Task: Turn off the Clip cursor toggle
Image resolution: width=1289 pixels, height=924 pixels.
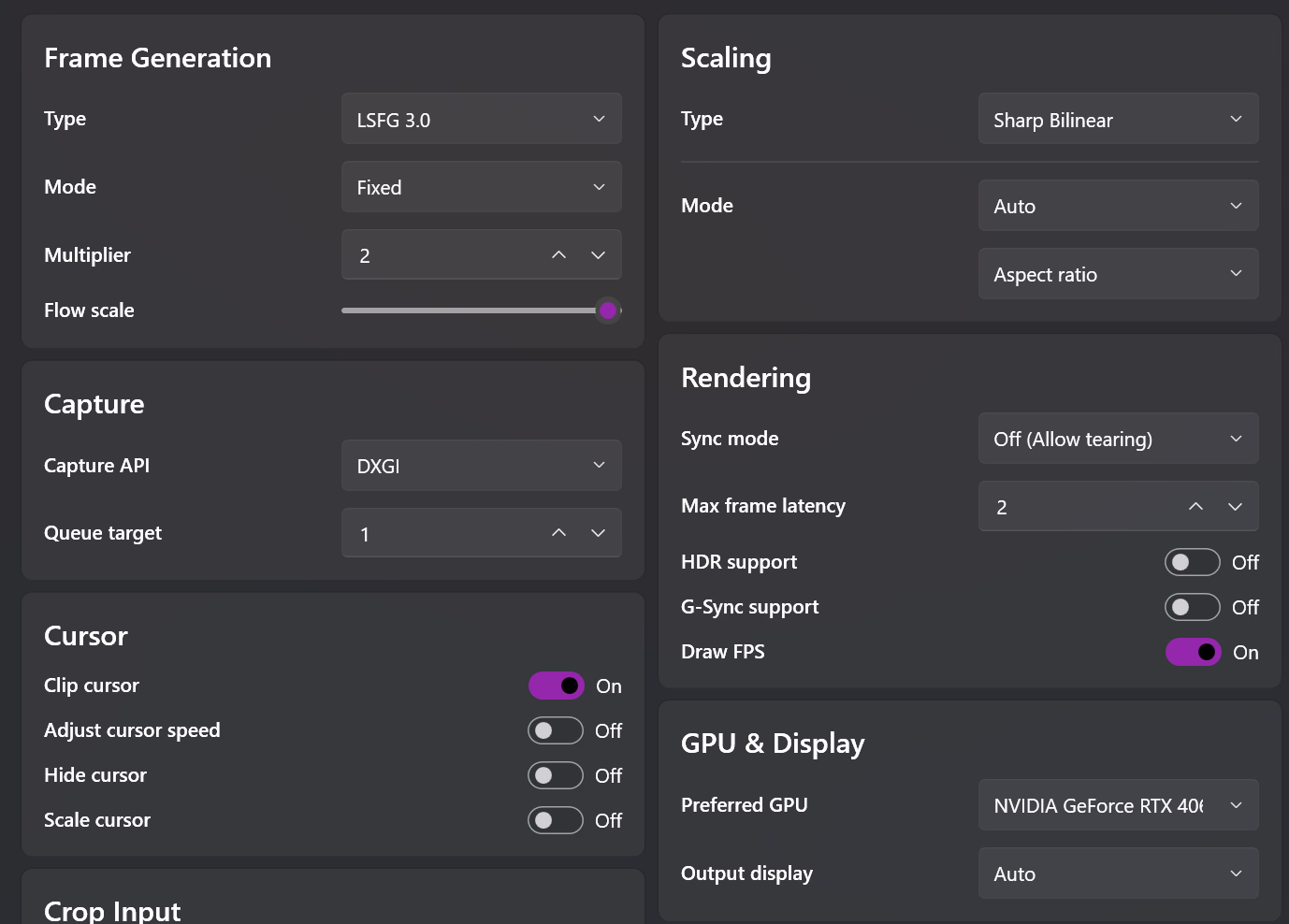Action: click(x=557, y=686)
